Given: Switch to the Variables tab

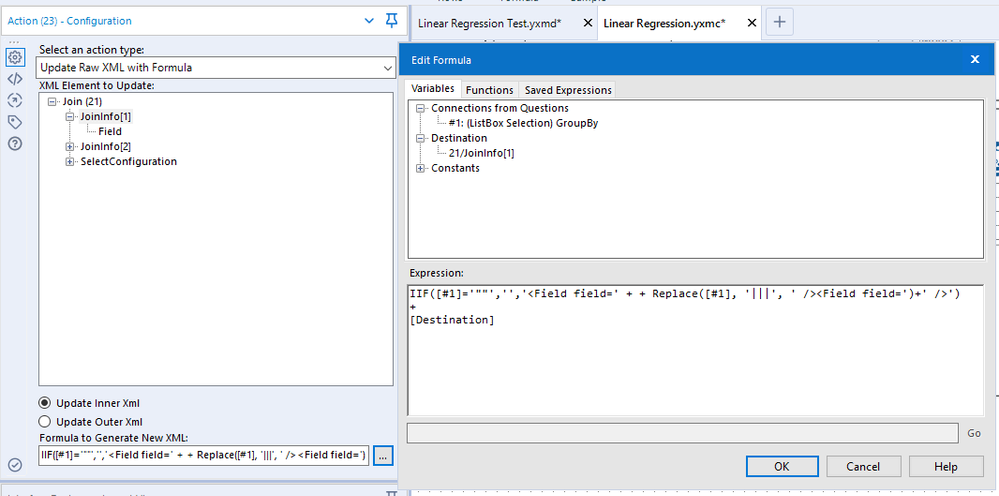Looking at the screenshot, I should 433,89.
